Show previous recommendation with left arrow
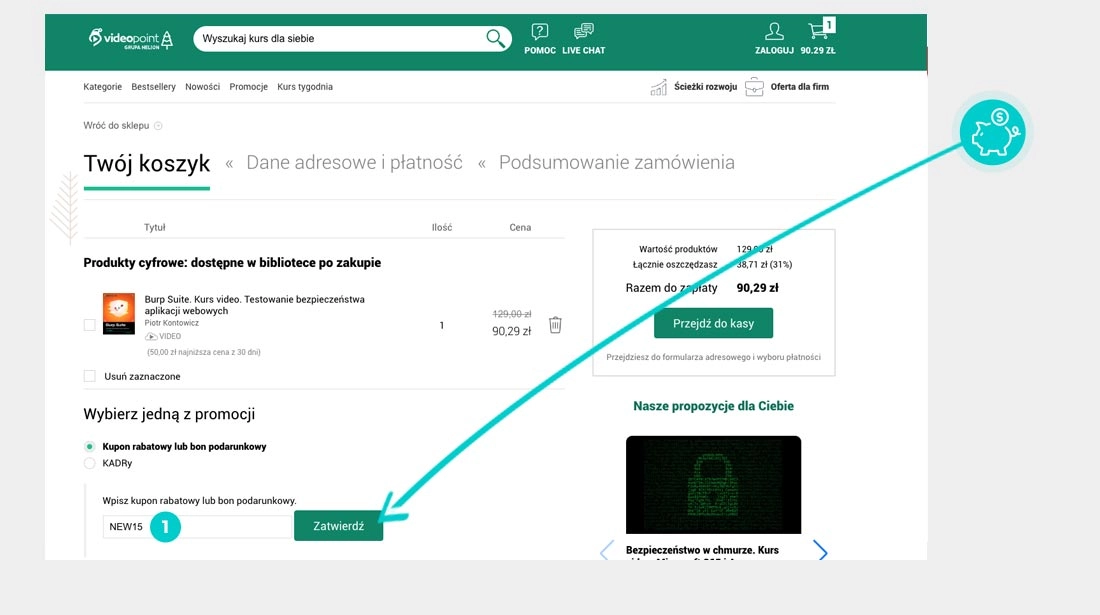The height and width of the screenshot is (615, 1100). coord(605,551)
